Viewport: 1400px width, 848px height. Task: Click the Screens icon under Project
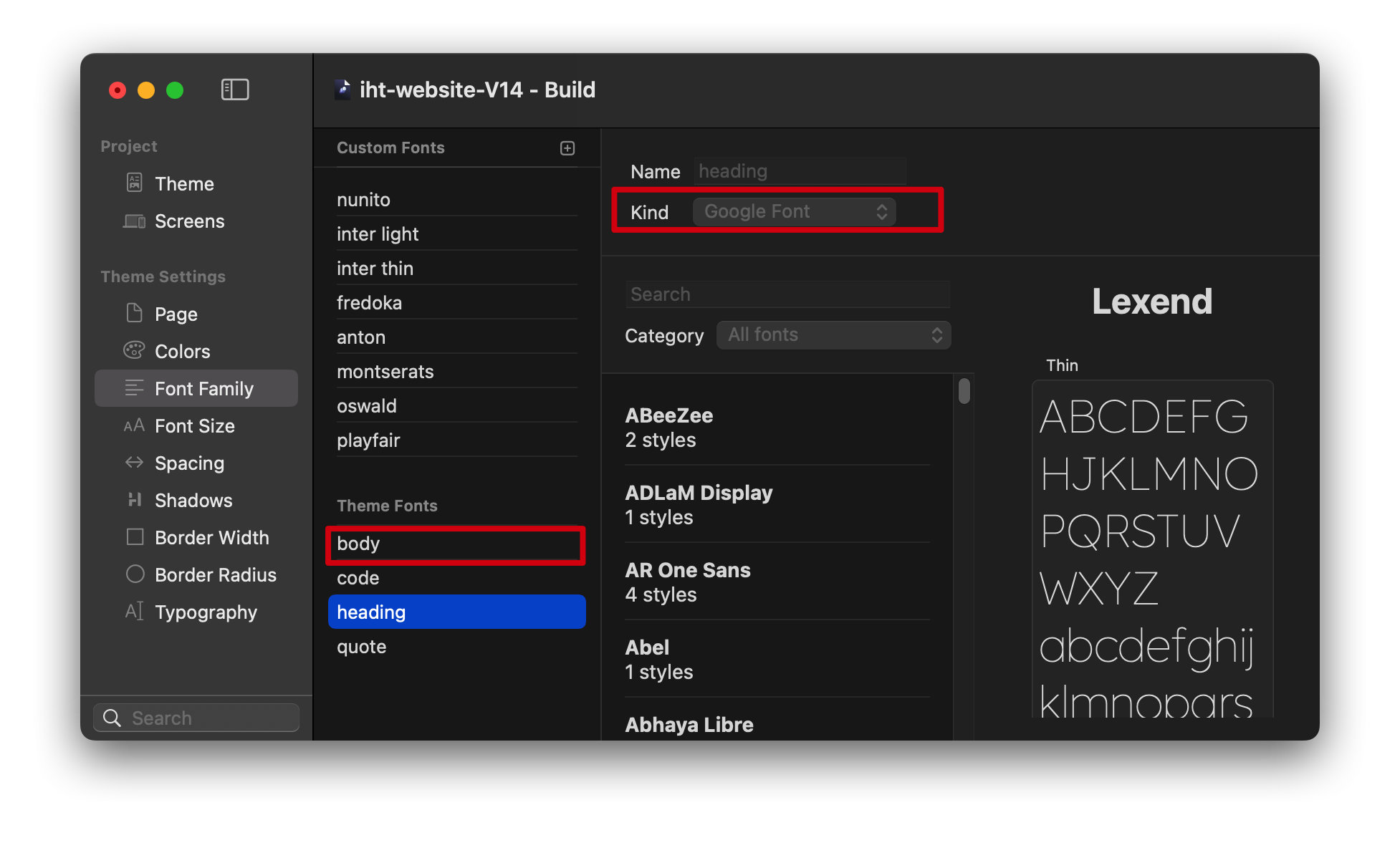click(x=134, y=221)
